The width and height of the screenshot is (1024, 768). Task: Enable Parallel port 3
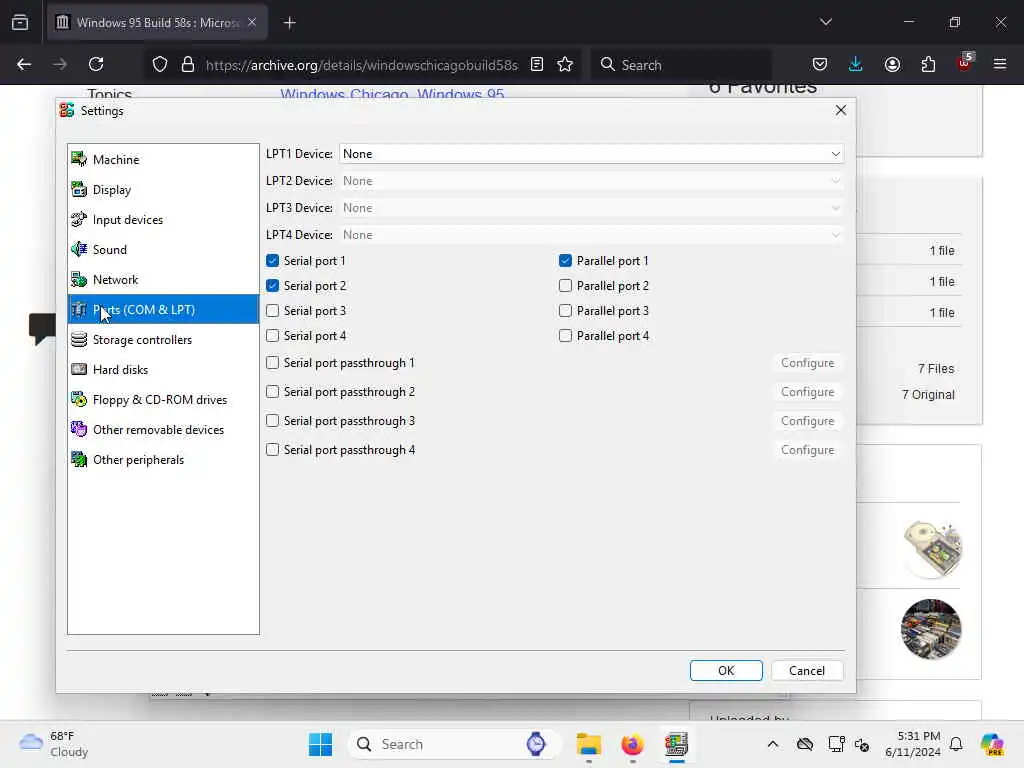click(566, 311)
